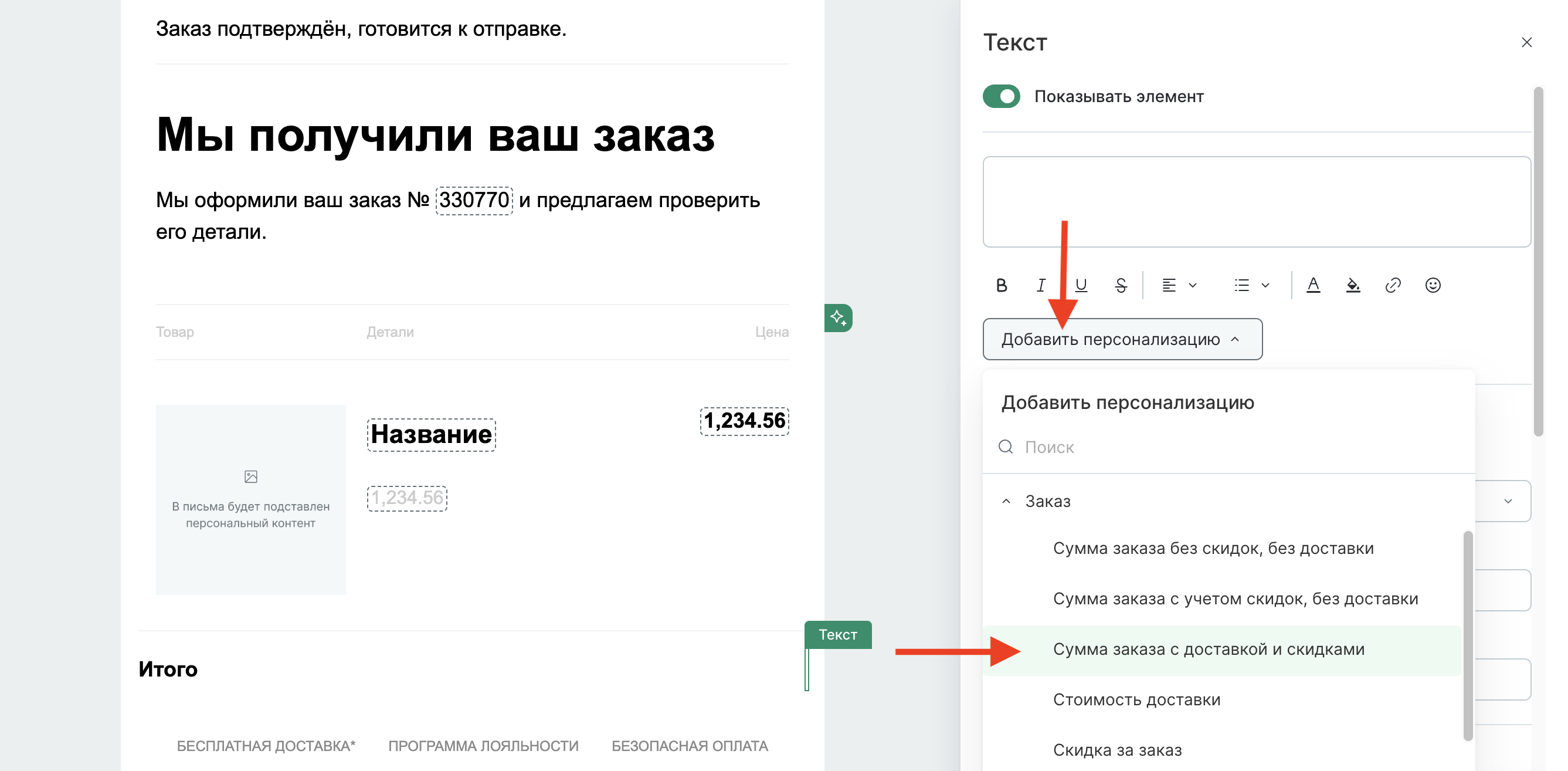
Task: Click the Цена column header
Action: [x=772, y=332]
